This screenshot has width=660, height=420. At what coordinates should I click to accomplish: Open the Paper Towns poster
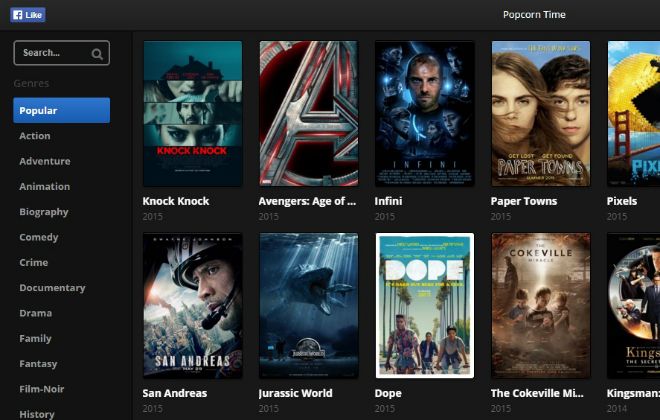pyautogui.click(x=541, y=114)
